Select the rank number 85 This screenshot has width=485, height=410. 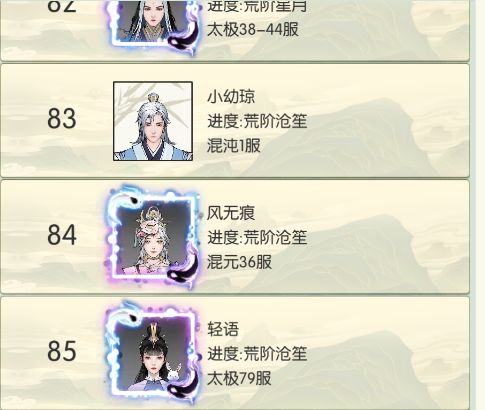pyautogui.click(x=62, y=351)
